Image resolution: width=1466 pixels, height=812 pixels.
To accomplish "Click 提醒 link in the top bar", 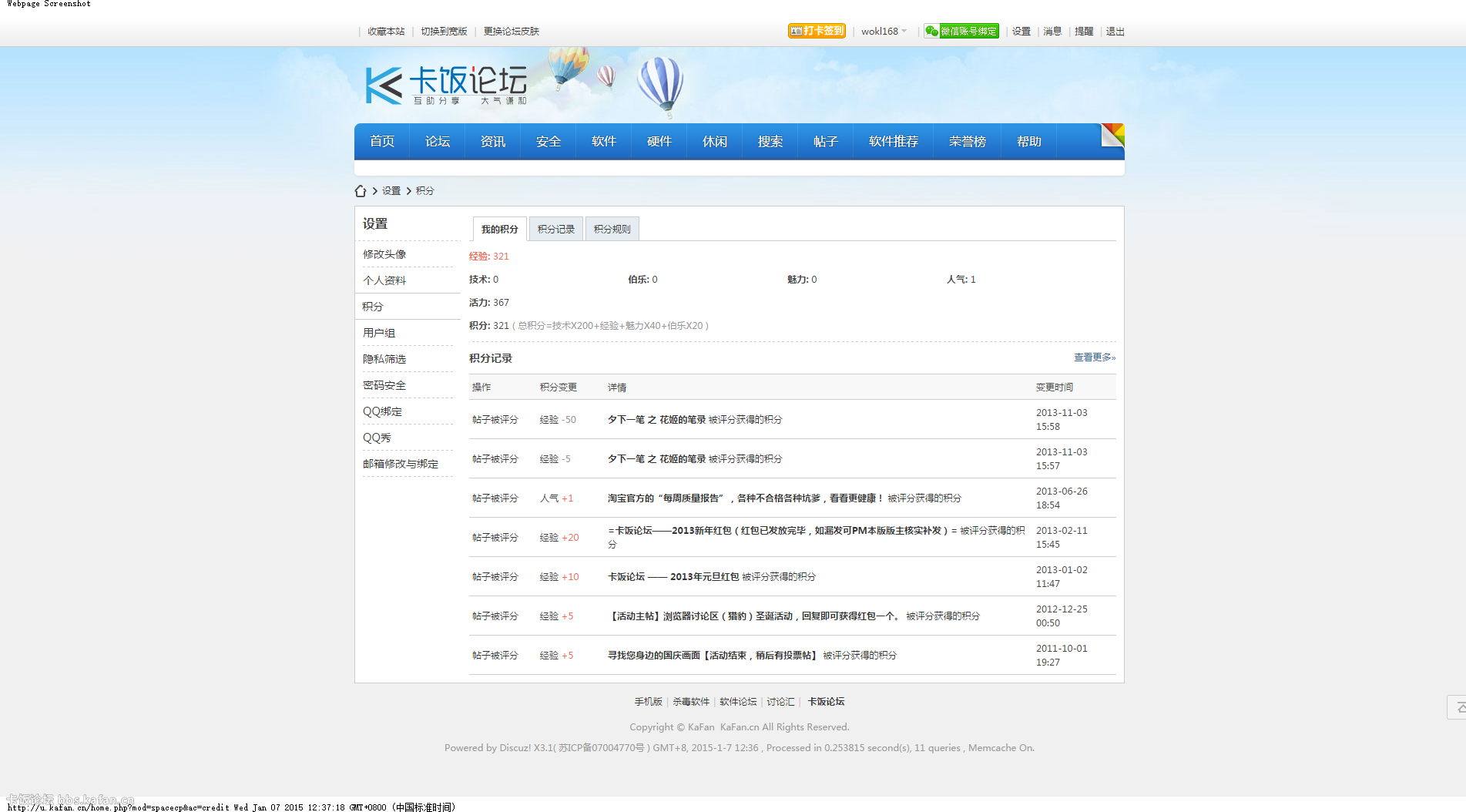I will click(x=1085, y=32).
